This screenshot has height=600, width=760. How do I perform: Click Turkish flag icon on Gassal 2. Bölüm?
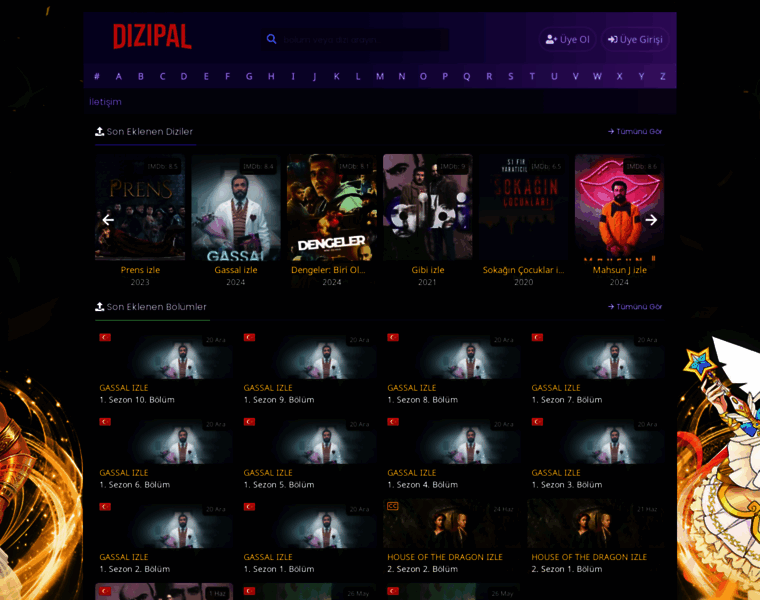(105, 506)
